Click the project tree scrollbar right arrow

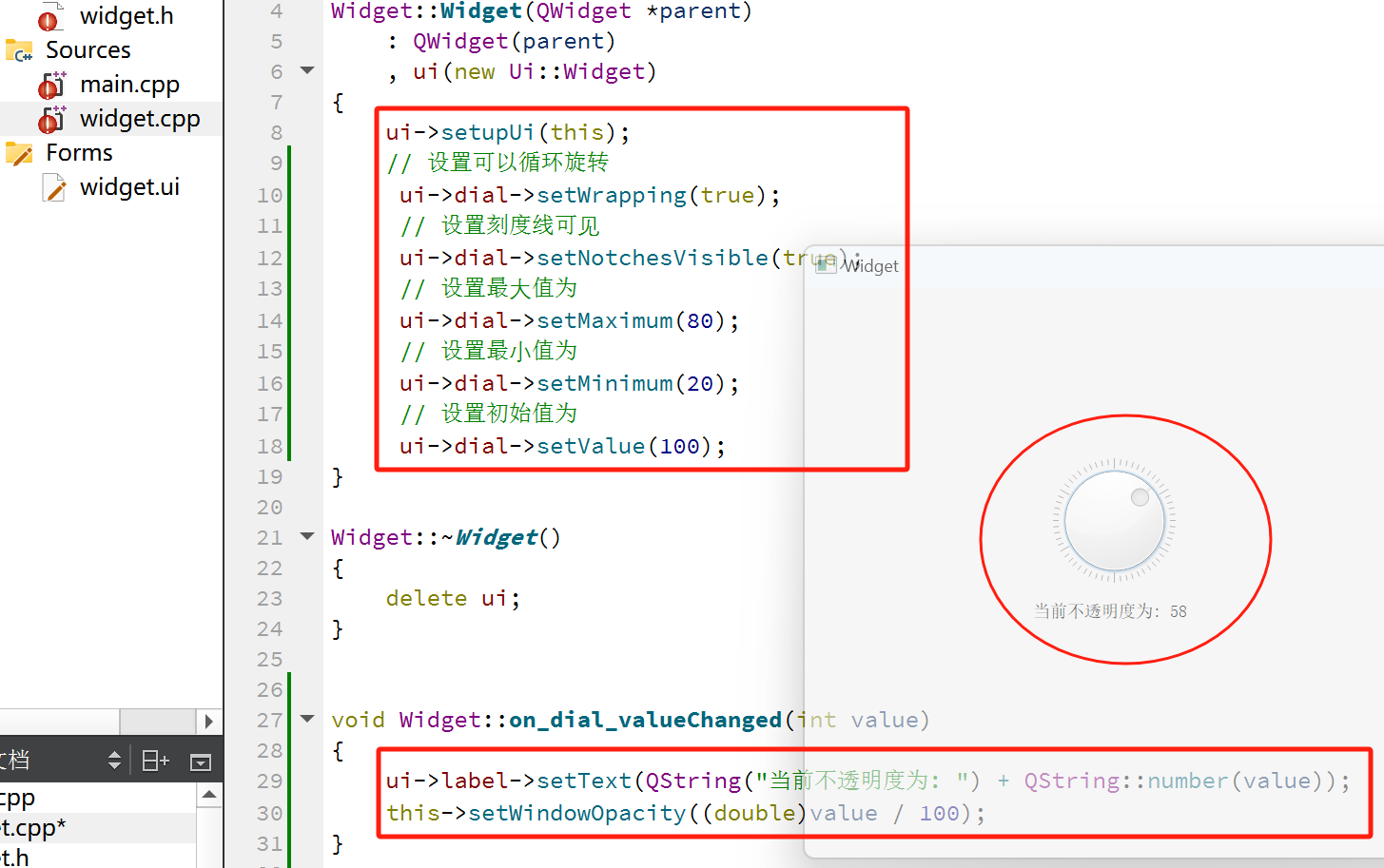point(209,722)
